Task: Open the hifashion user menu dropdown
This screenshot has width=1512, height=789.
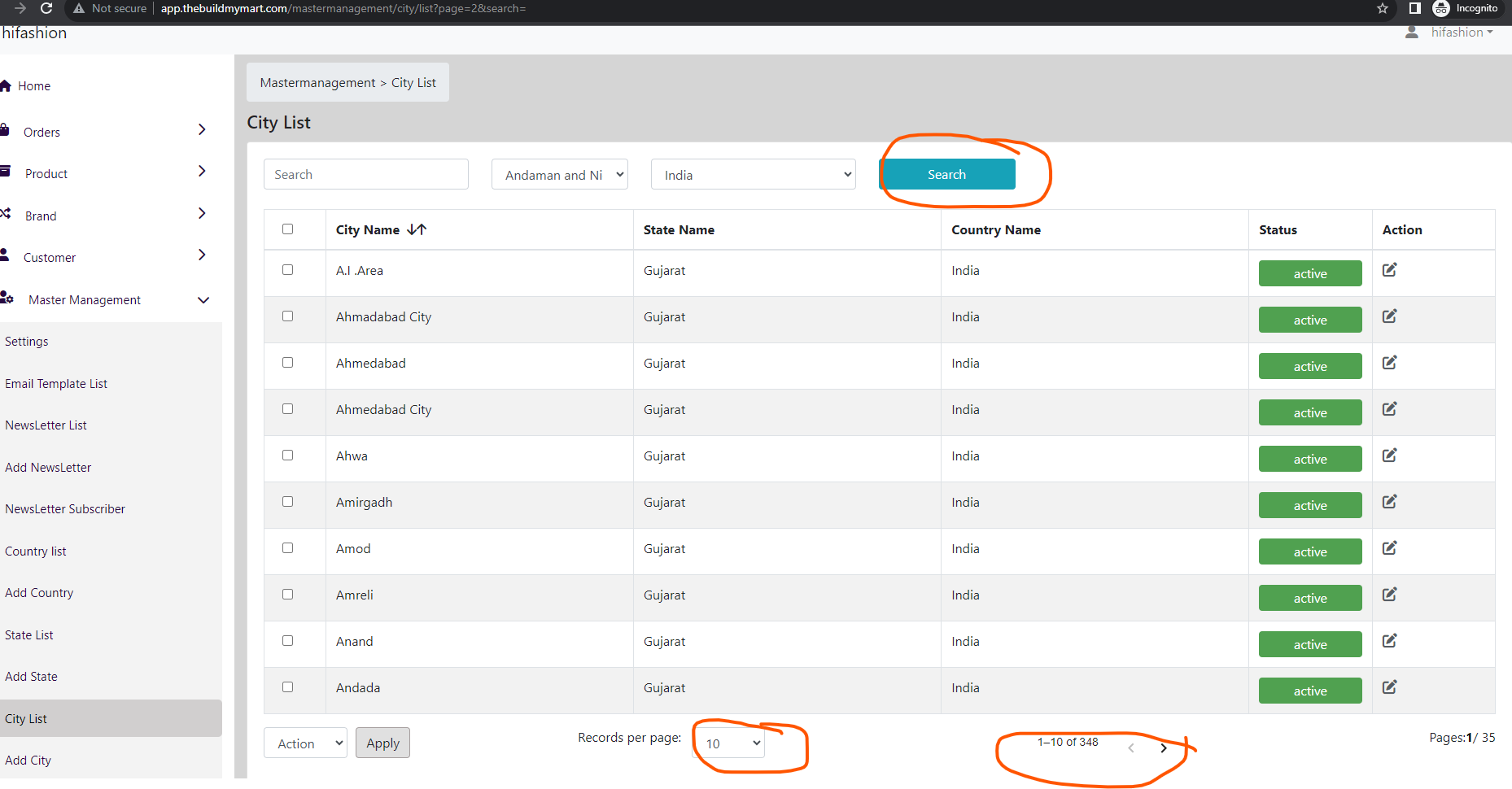Action: 1462,33
